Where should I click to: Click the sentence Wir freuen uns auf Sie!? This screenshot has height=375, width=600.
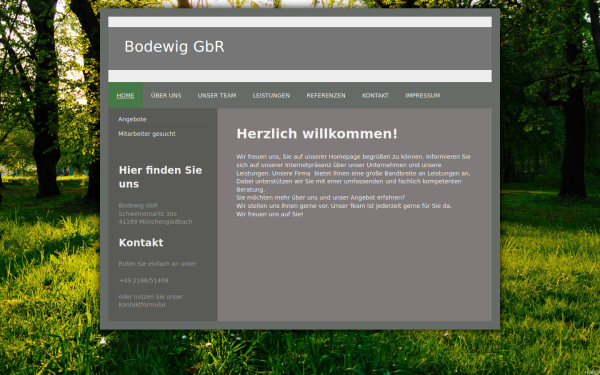[x=270, y=214]
